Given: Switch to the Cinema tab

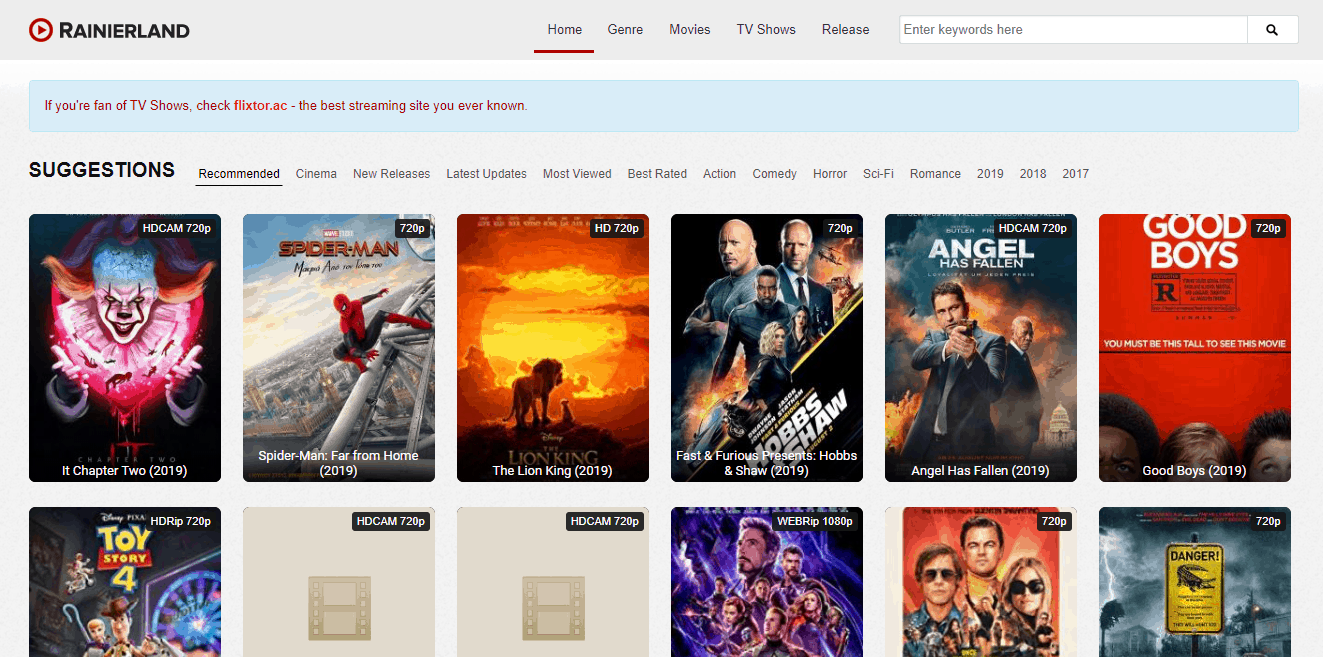Looking at the screenshot, I should point(316,174).
